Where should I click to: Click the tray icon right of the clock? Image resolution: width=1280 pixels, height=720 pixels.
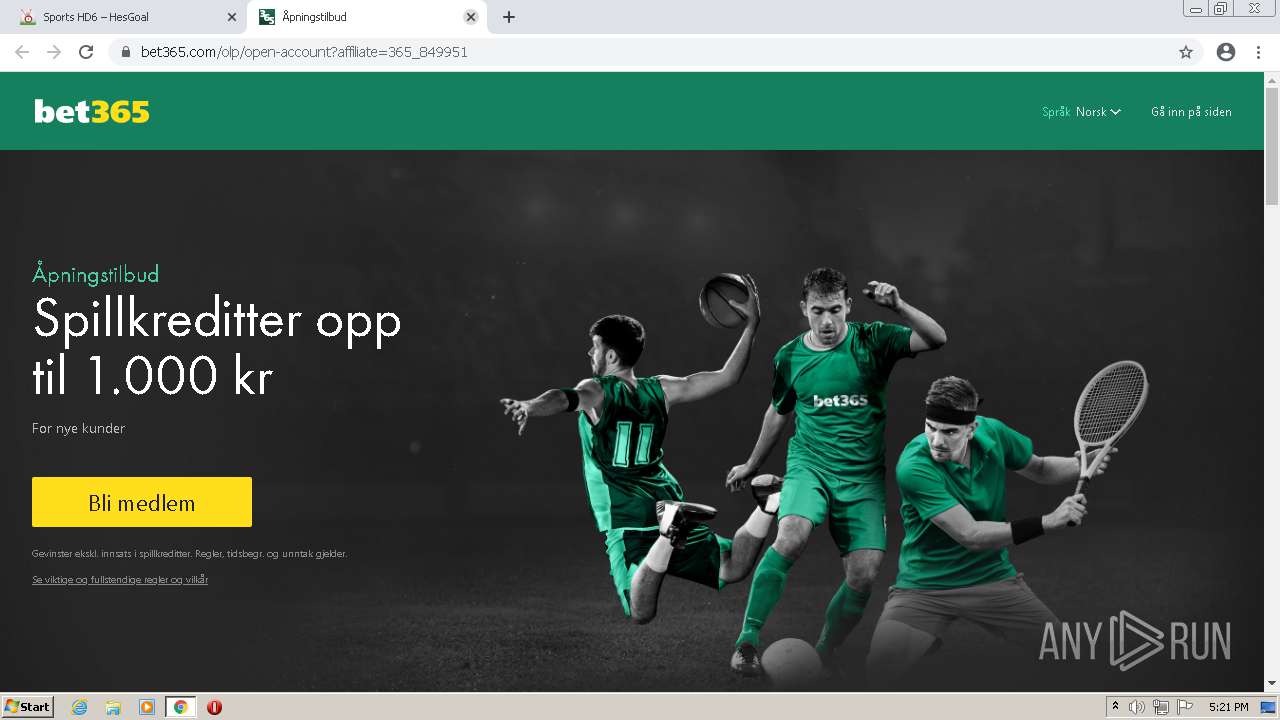click(x=1268, y=707)
